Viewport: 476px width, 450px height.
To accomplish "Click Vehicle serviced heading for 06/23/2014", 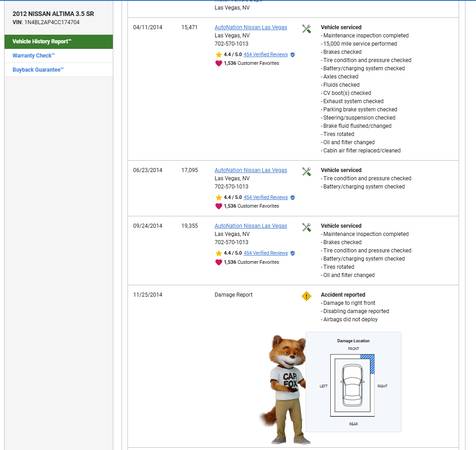I will pyautogui.click(x=341, y=170).
